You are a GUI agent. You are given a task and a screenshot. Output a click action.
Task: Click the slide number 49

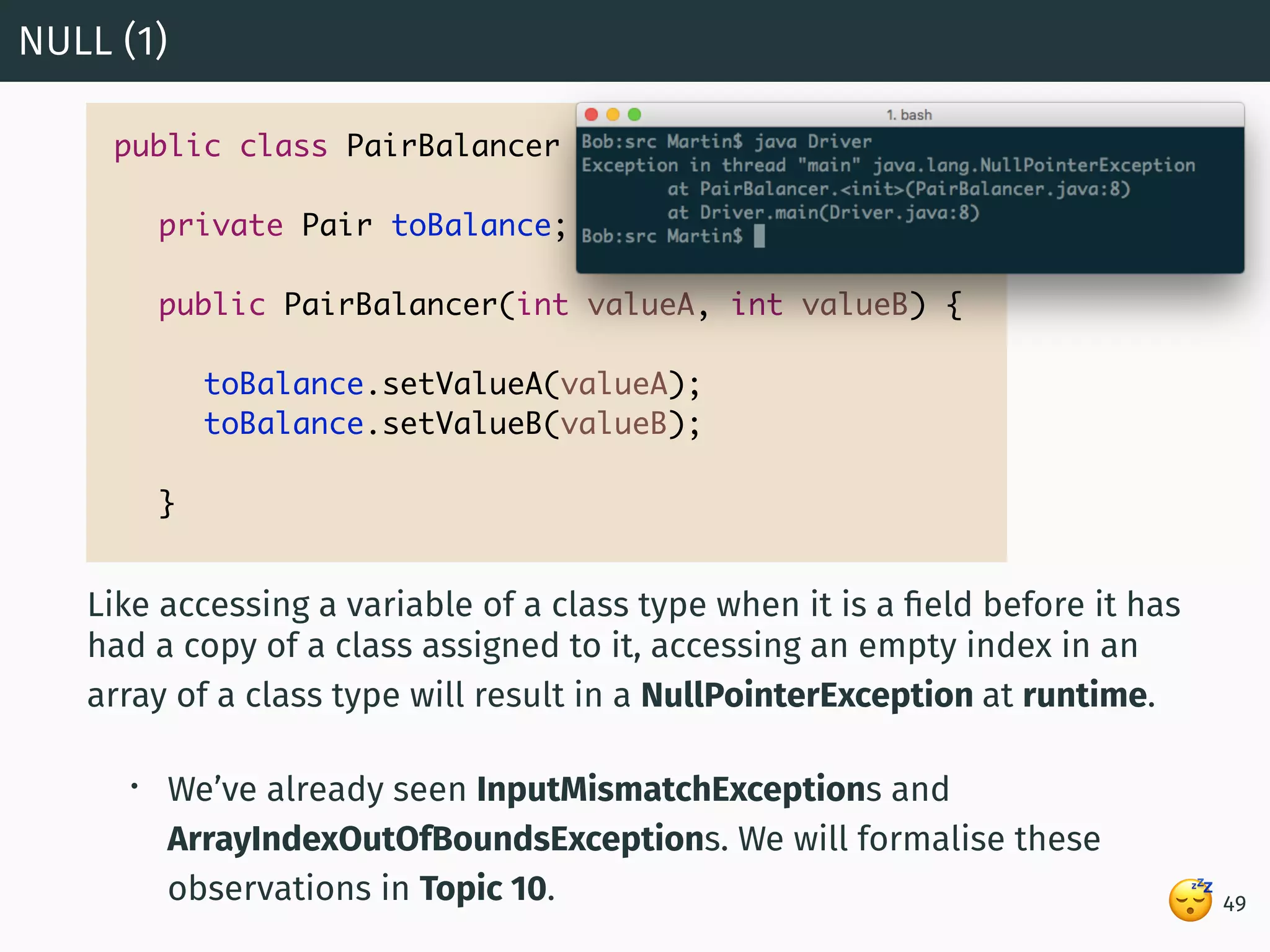point(1234,903)
